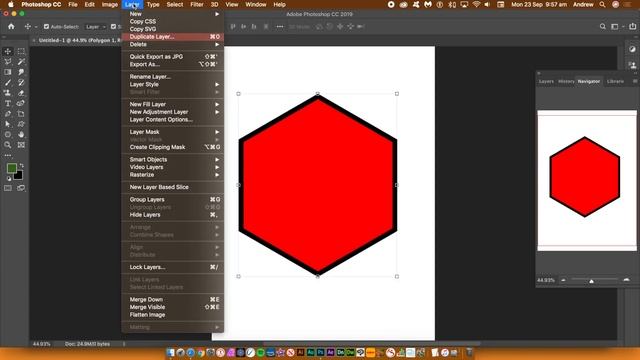Expand the New Fill Layer submenu

point(173,104)
